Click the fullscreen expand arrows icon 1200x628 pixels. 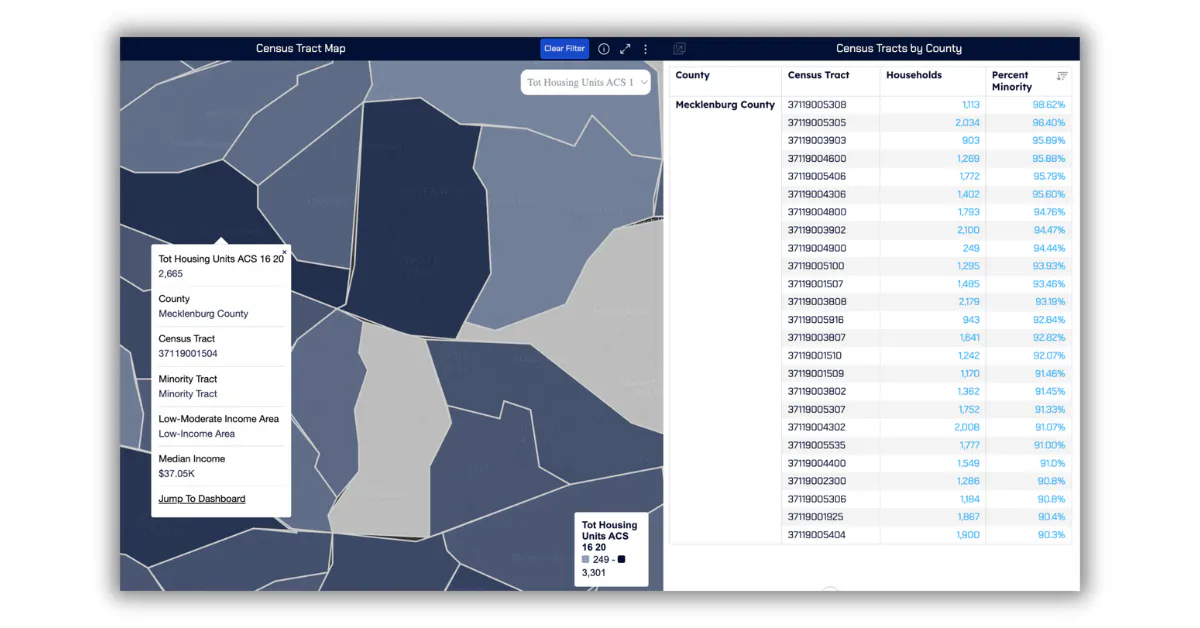(625, 47)
